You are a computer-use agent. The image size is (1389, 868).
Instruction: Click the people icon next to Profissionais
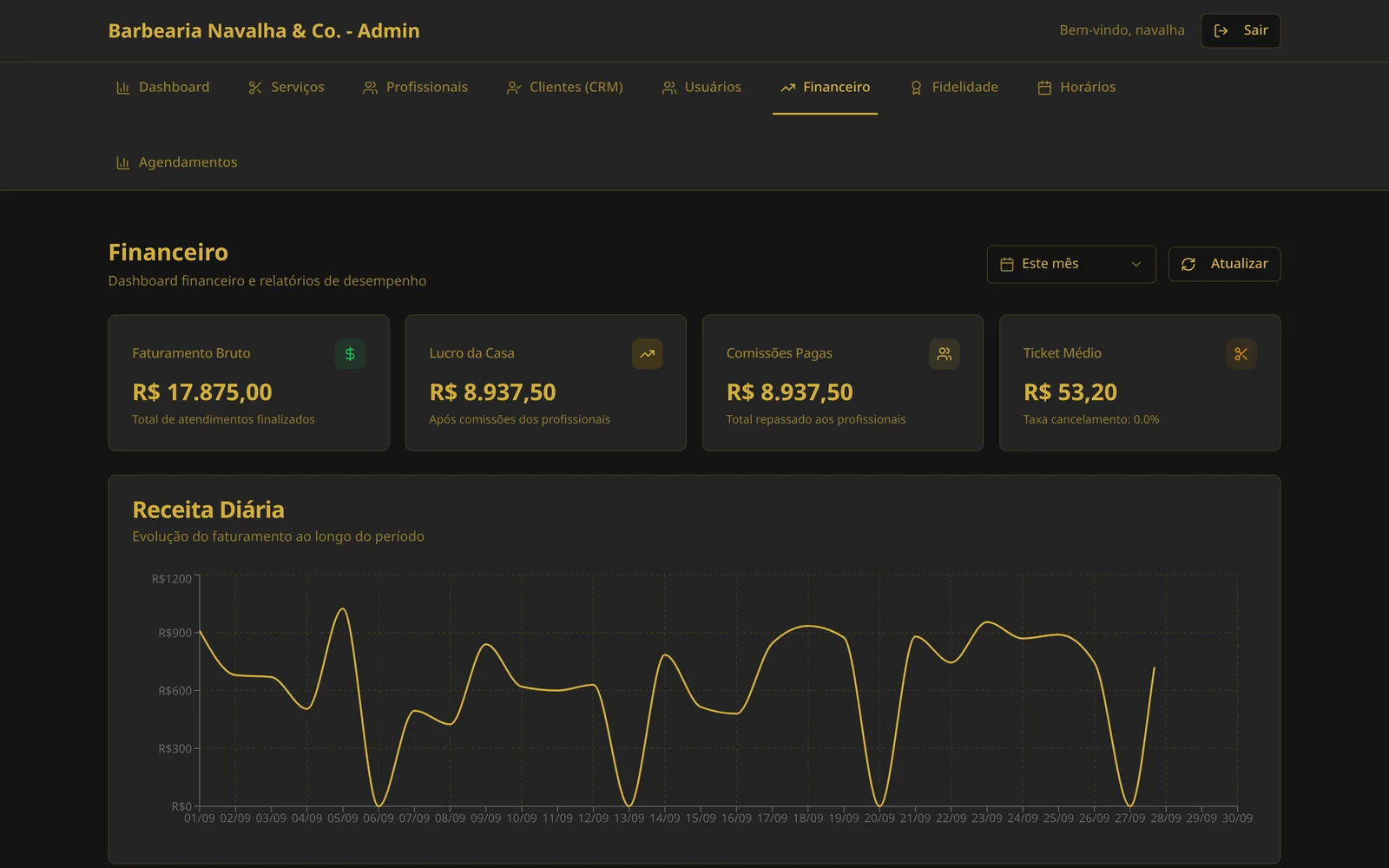[x=370, y=88]
